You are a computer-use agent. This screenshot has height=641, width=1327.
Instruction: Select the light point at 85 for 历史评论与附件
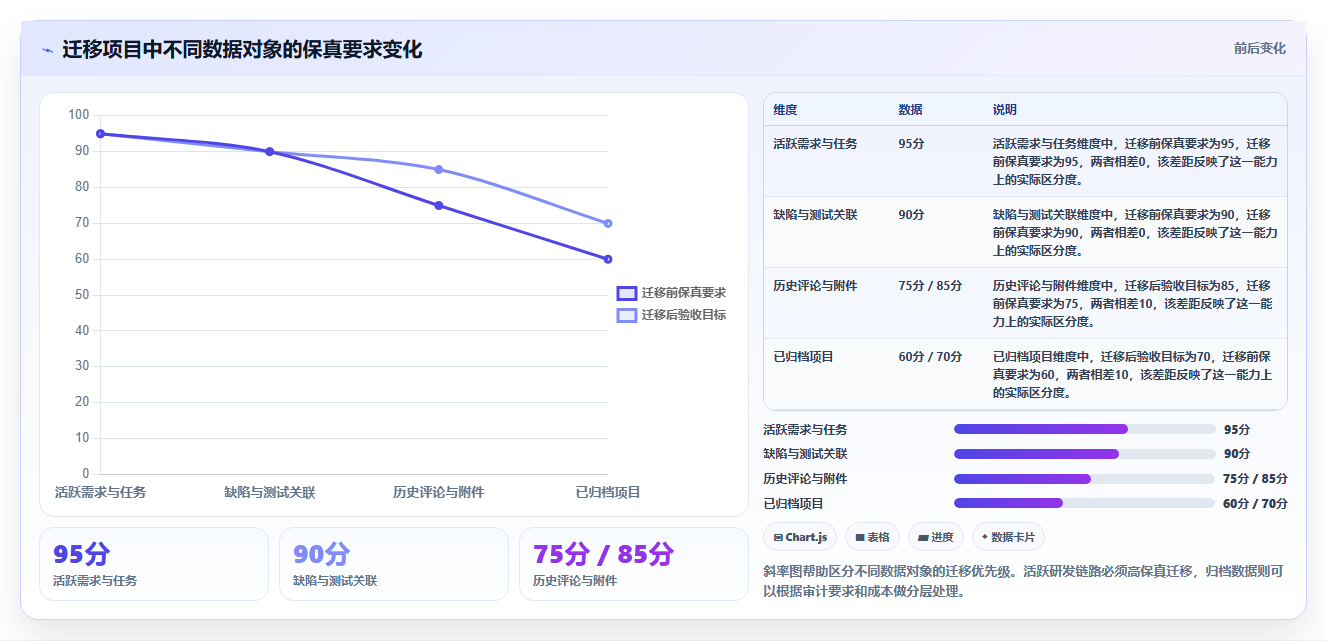(439, 170)
